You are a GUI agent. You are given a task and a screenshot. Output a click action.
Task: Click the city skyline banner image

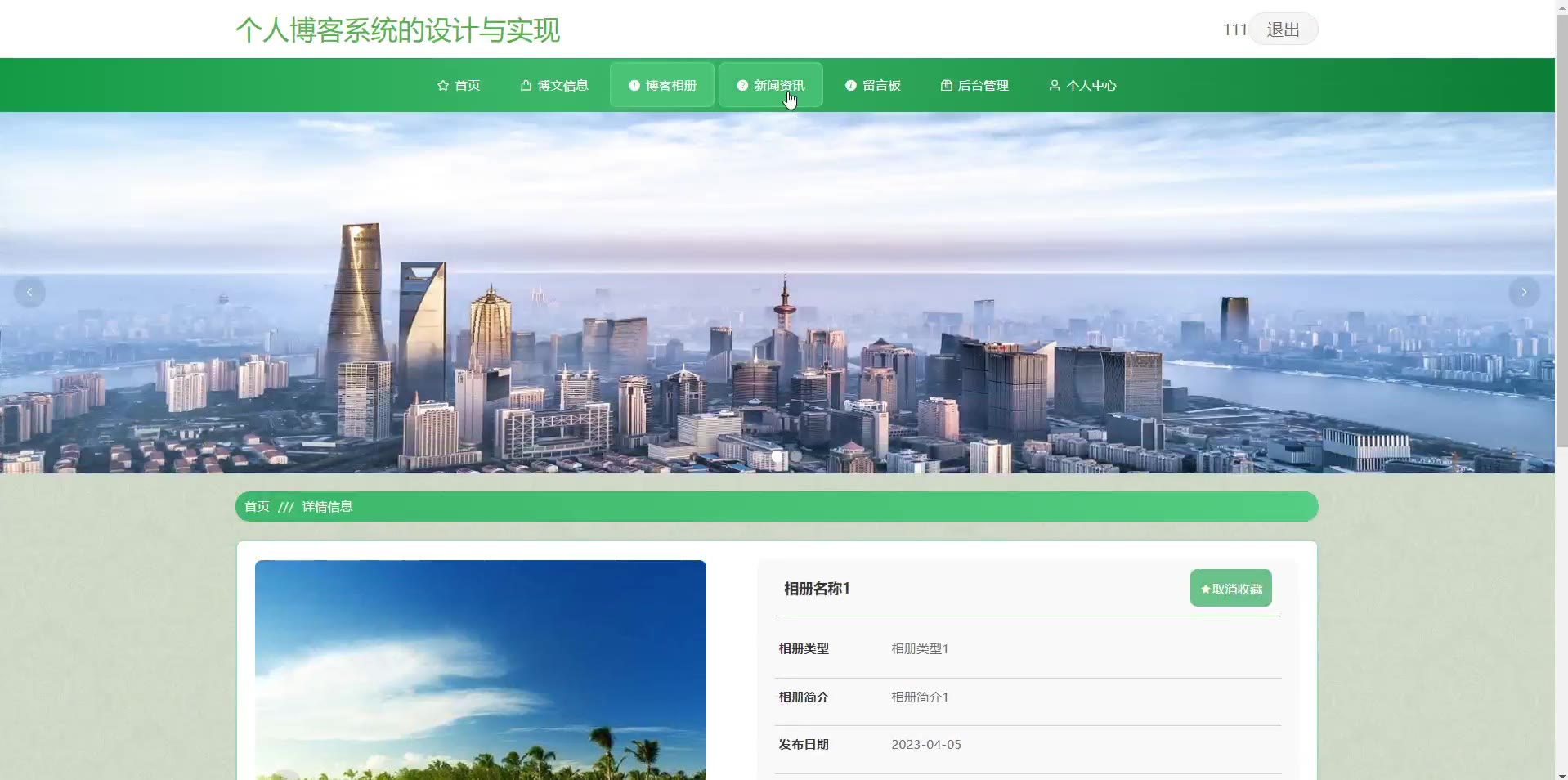(777, 293)
